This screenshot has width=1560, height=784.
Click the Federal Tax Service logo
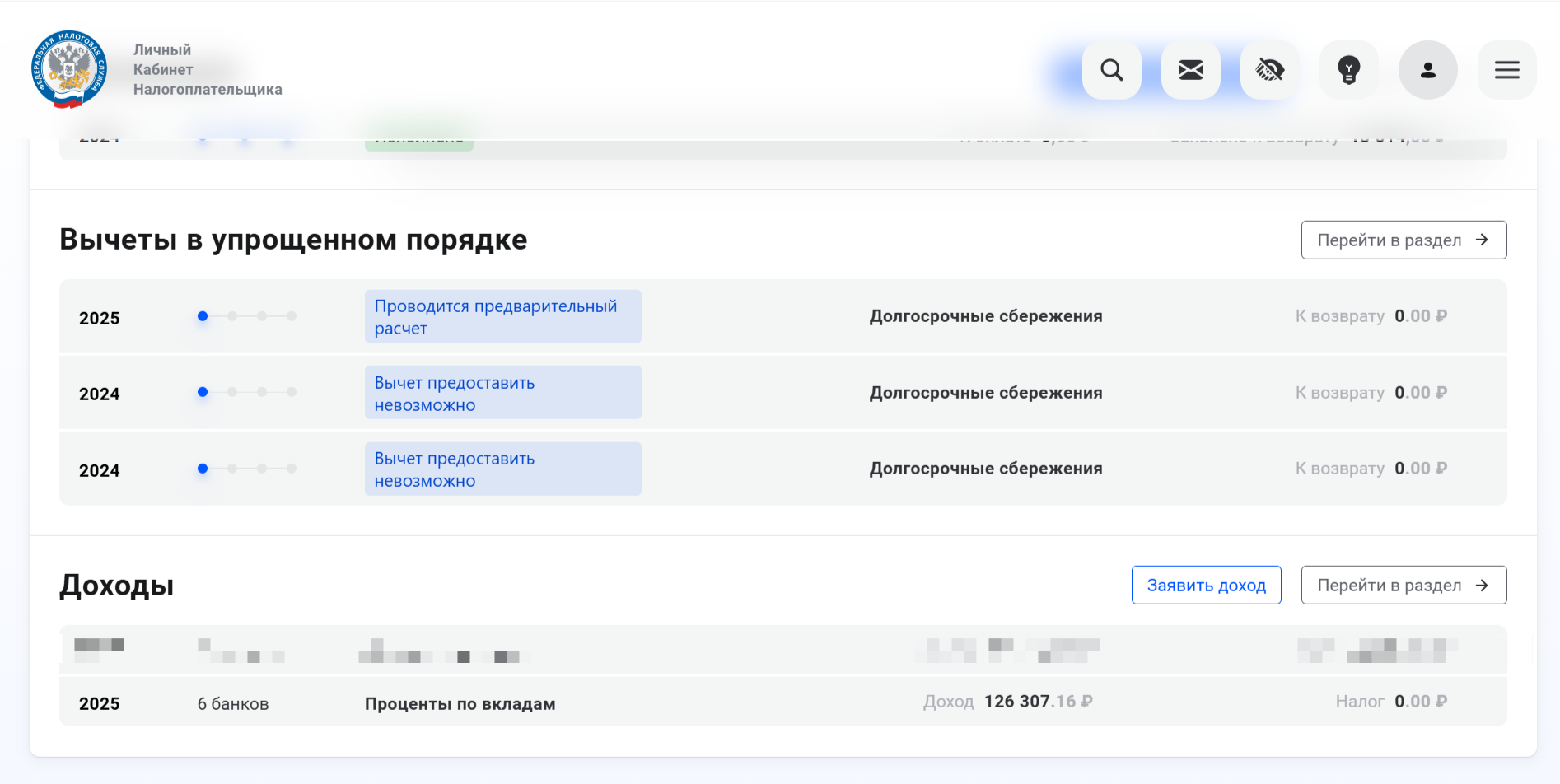point(69,70)
